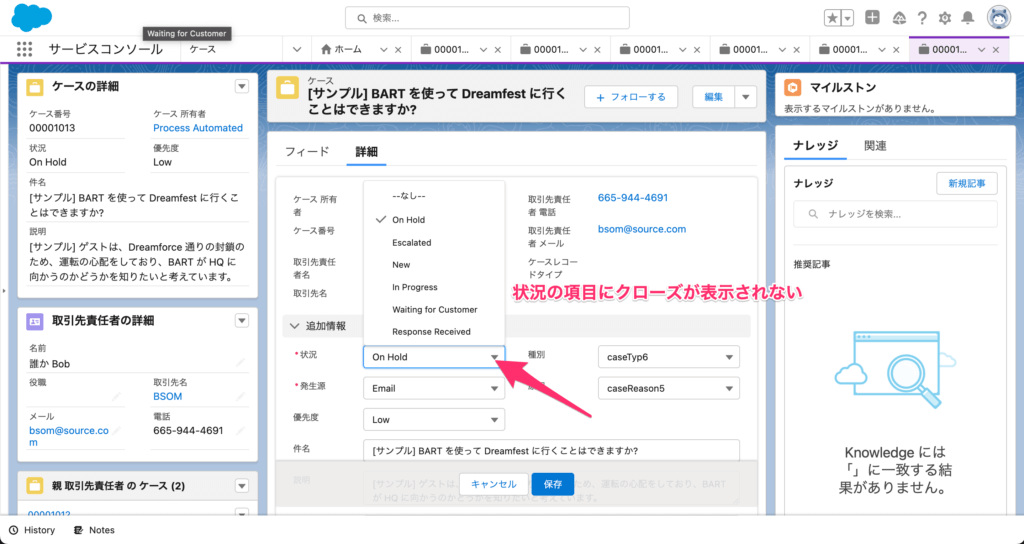Open the caseReason5 dropdown

(669, 388)
